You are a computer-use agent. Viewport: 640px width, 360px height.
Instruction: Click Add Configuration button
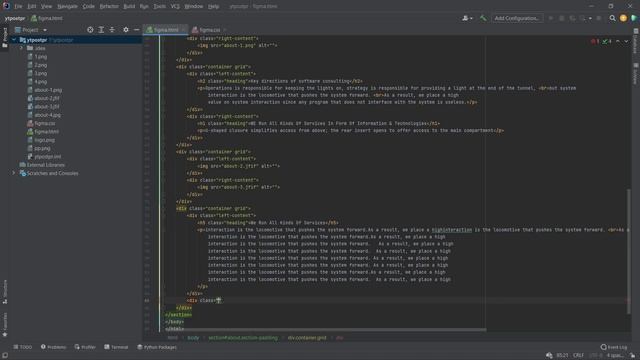click(517, 18)
